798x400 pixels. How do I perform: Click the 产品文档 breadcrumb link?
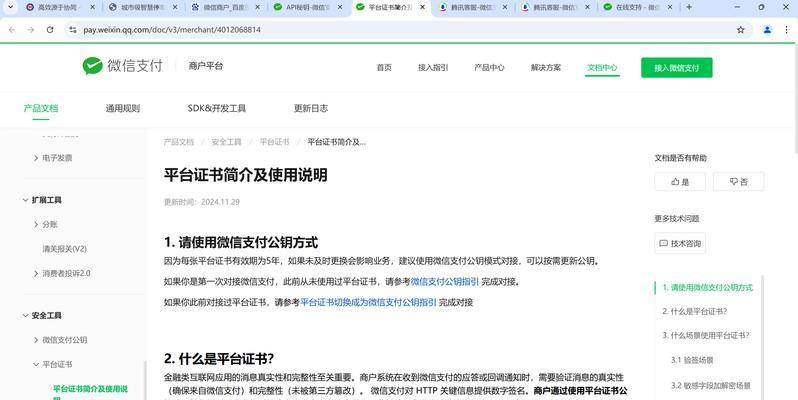point(179,142)
